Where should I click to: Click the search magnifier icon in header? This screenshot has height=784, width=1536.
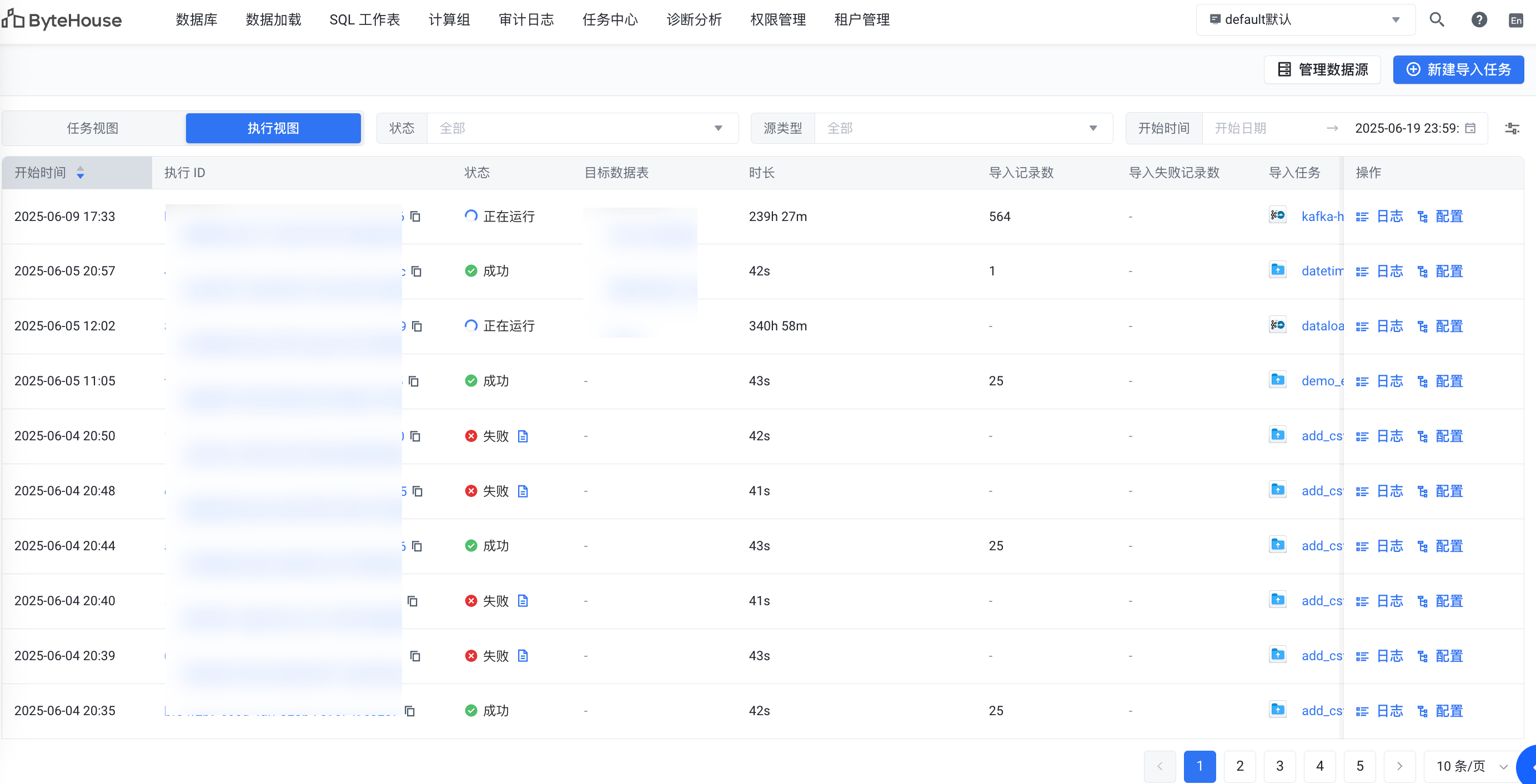tap(1437, 19)
